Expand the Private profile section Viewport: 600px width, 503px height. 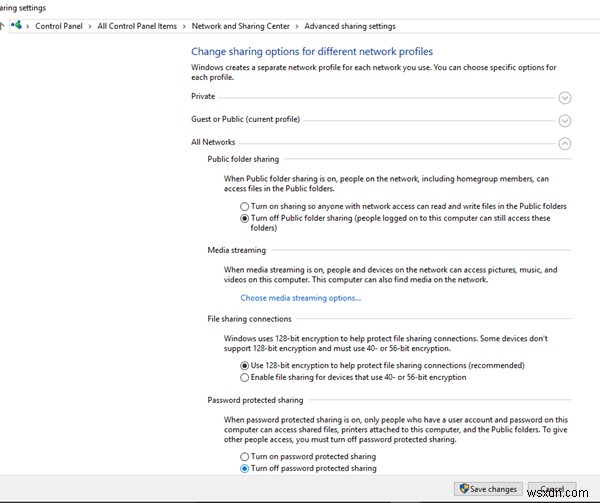point(564,98)
